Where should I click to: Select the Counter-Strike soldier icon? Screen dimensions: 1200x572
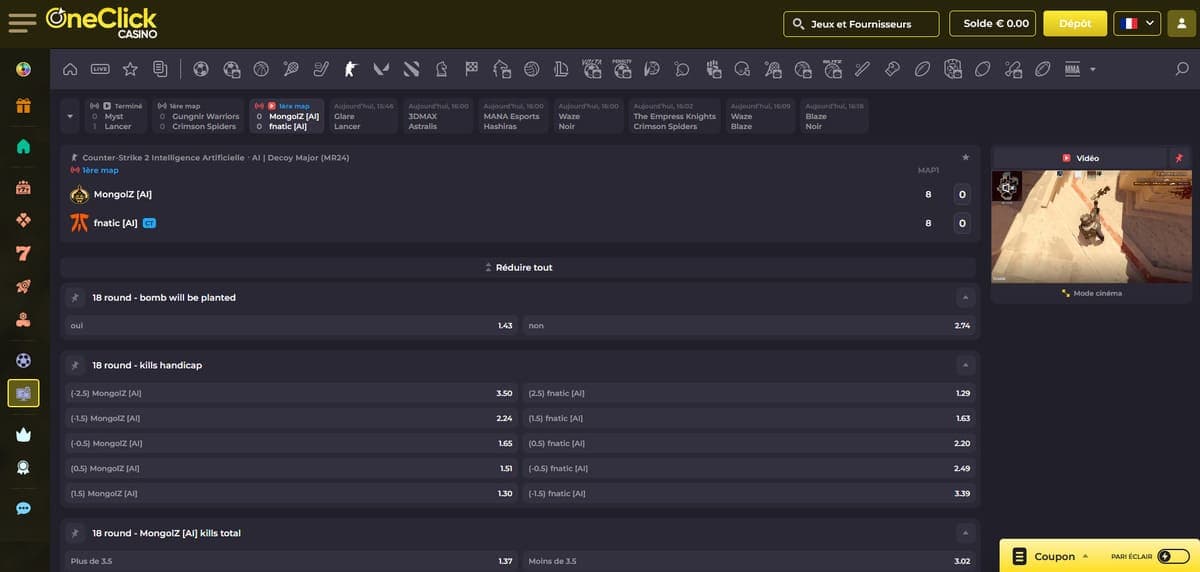click(351, 69)
